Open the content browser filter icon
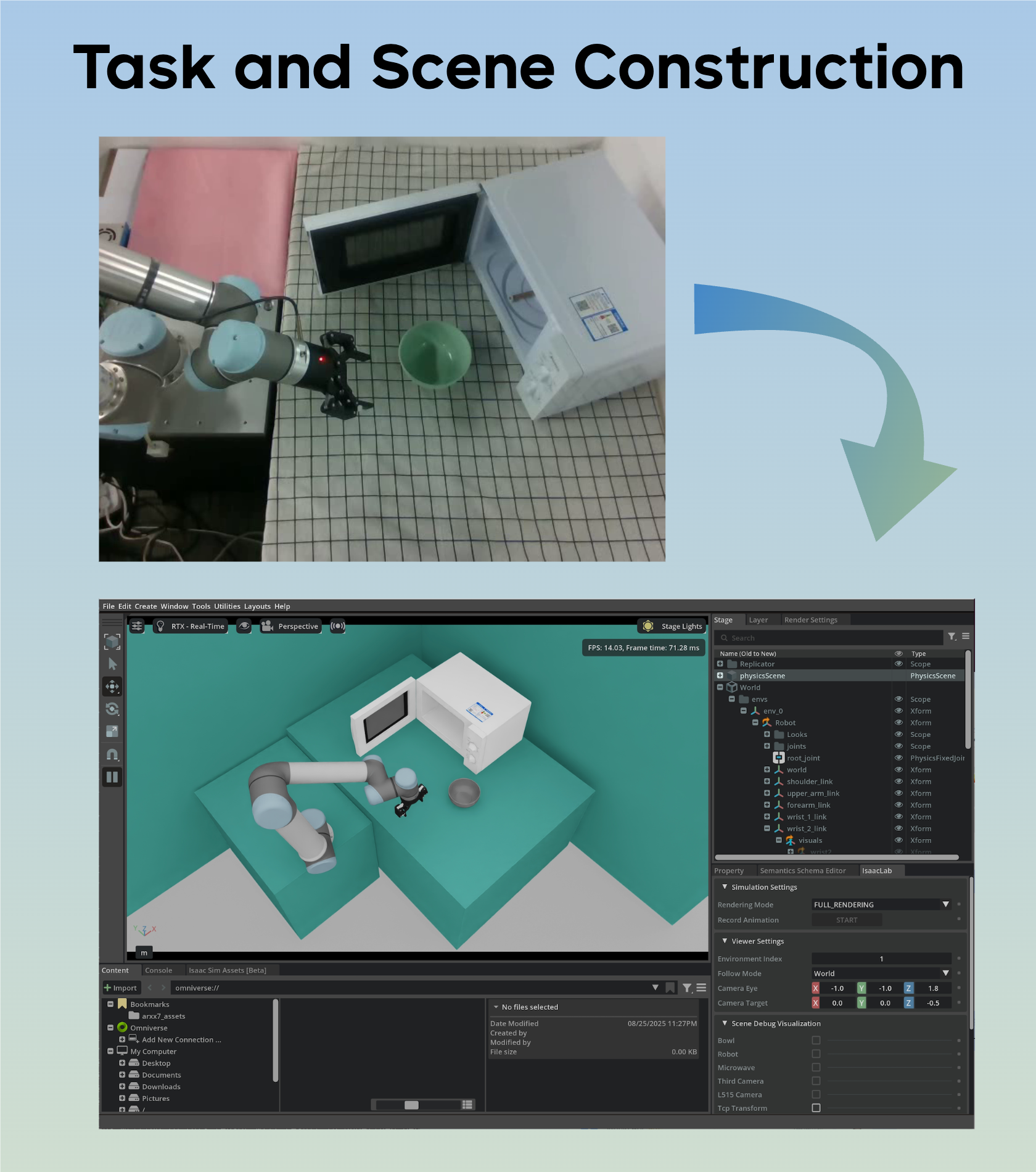 tap(687, 988)
